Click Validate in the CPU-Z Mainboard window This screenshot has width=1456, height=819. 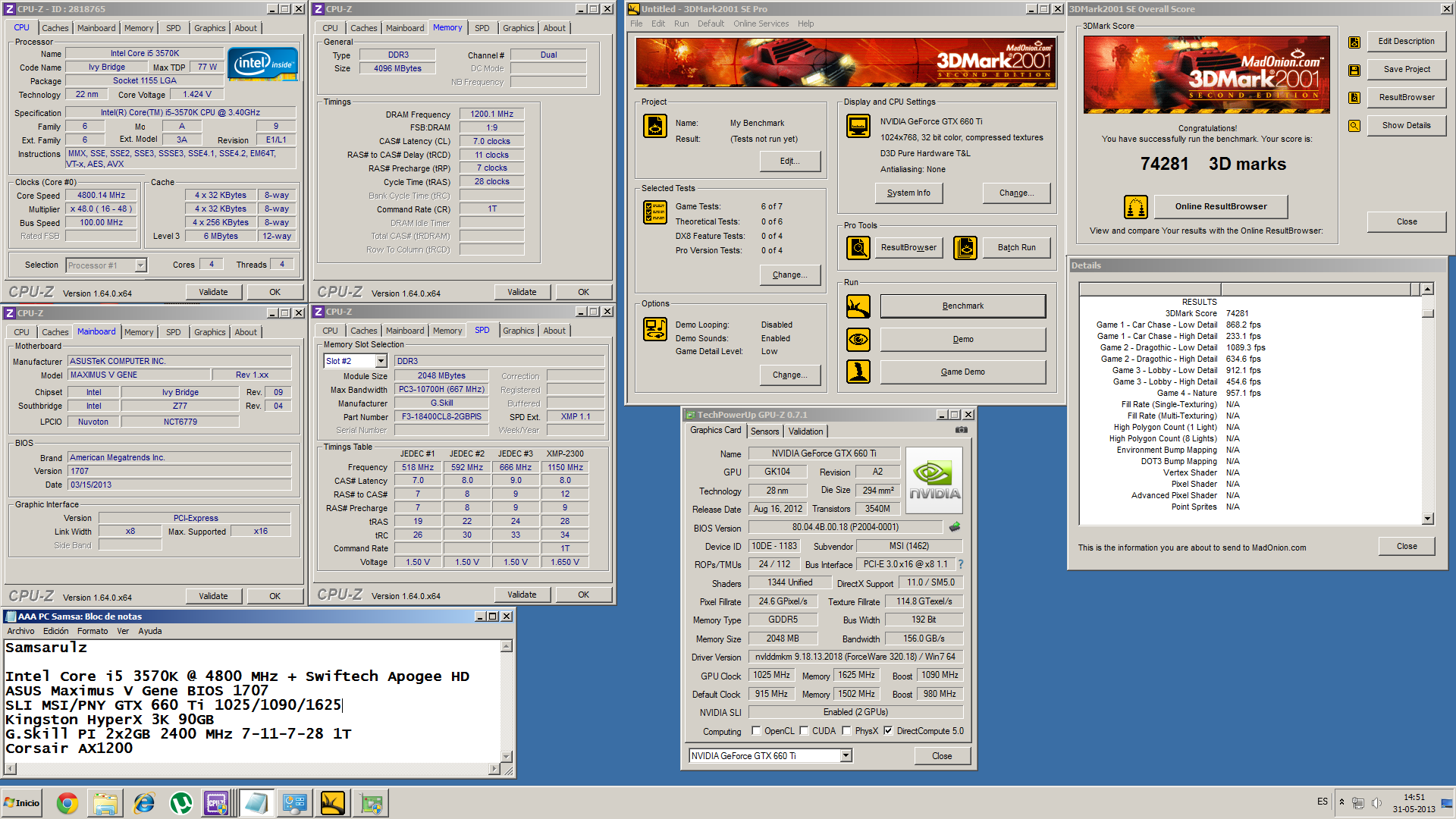[x=213, y=596]
